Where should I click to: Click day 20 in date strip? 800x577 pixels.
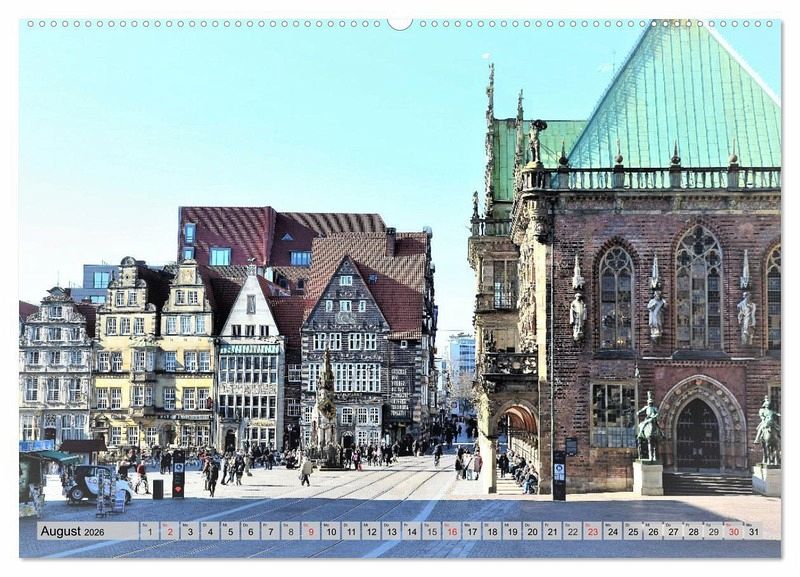click(x=532, y=532)
